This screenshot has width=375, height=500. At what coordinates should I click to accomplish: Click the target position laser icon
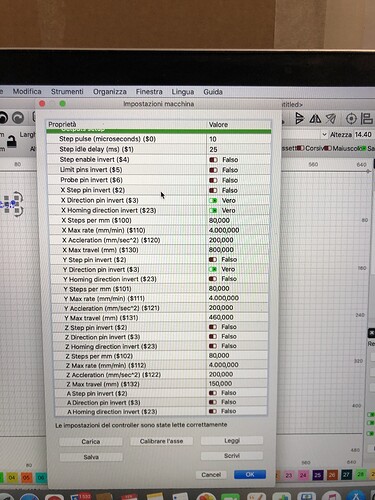pos(351,118)
